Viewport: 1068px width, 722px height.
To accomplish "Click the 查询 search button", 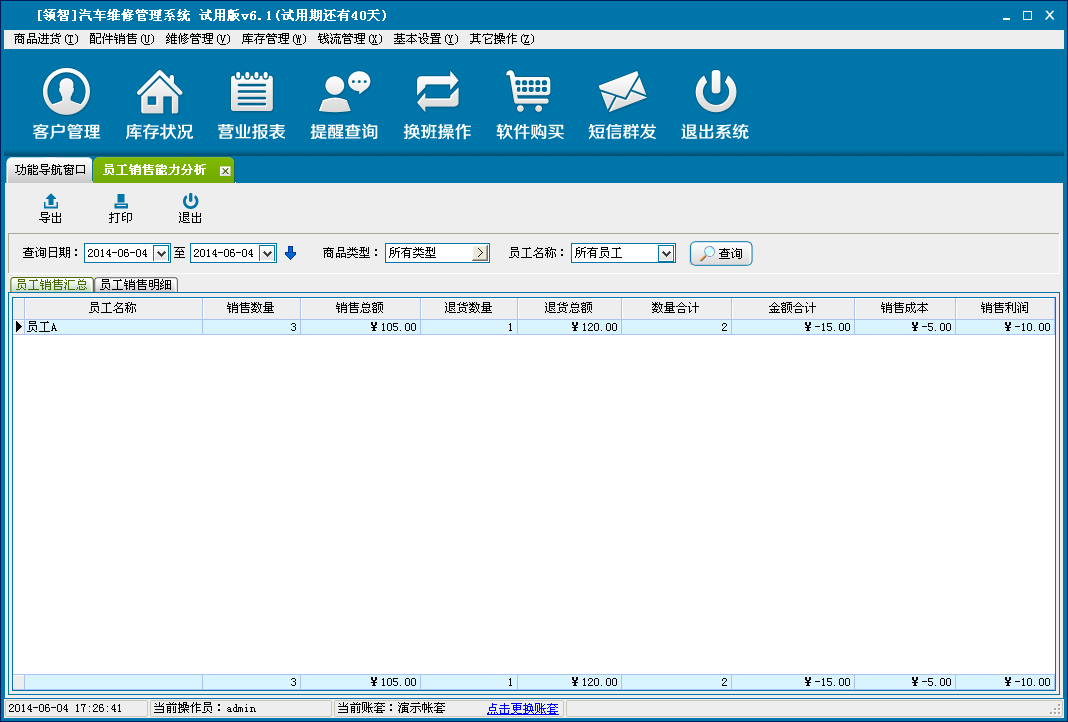I will coord(721,254).
